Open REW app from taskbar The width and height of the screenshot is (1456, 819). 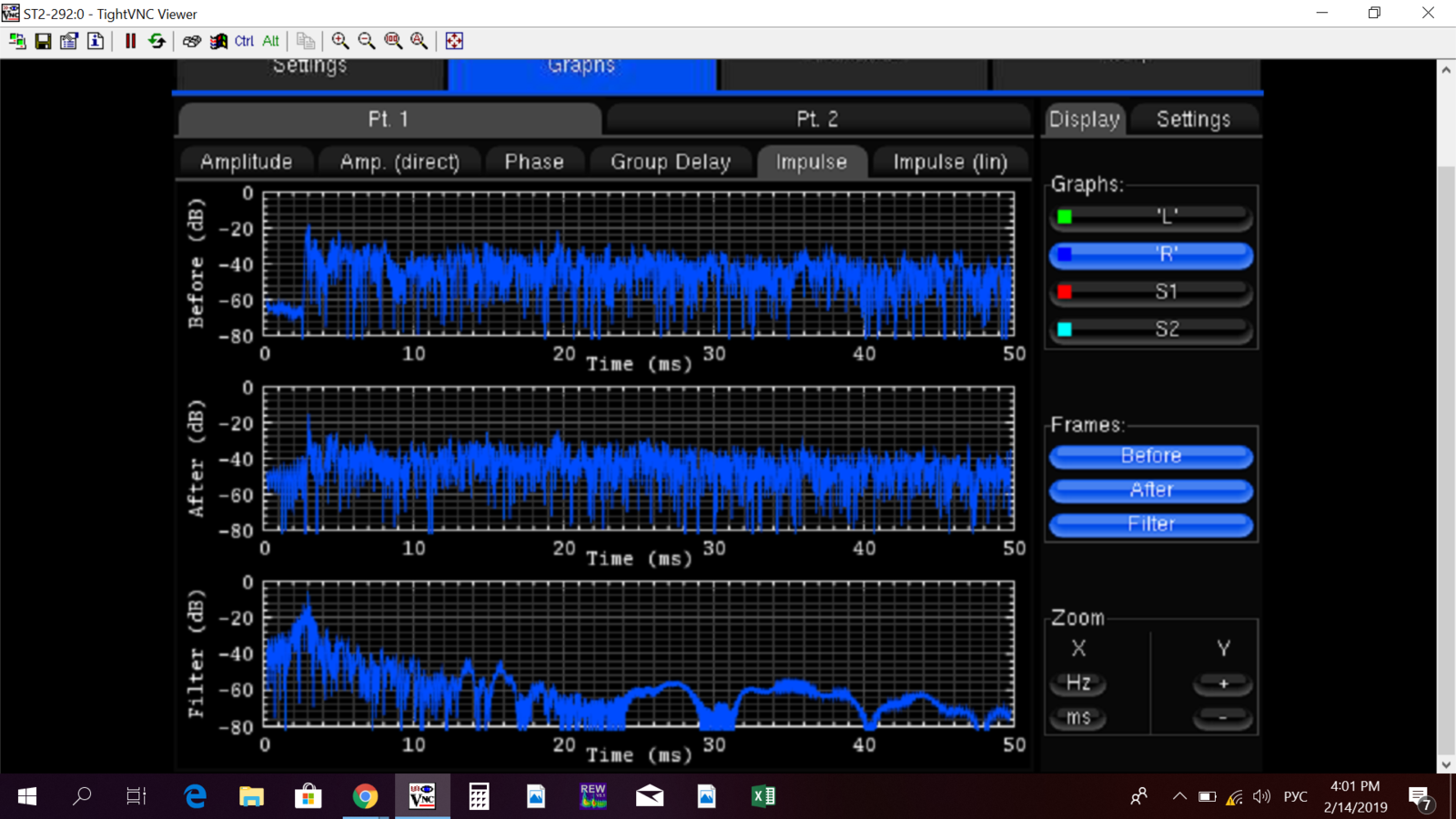click(x=592, y=796)
